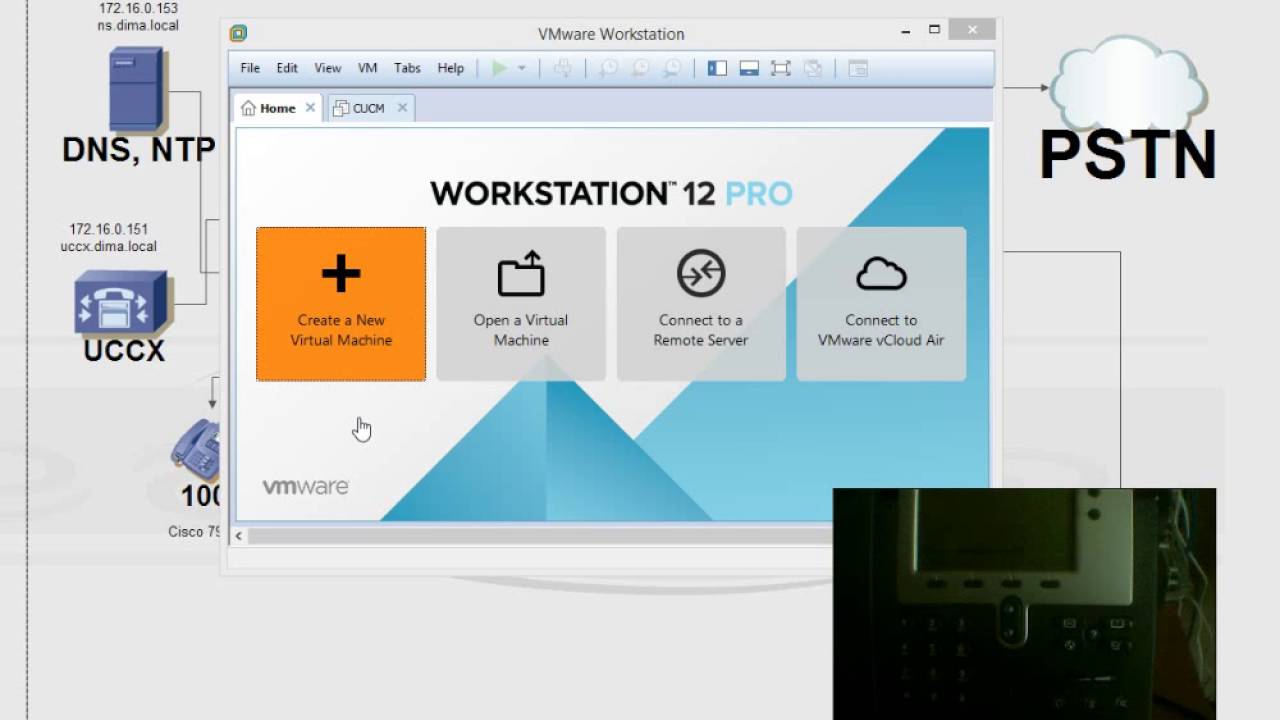The width and height of the screenshot is (1280, 720).
Task: Open the File menu
Action: (x=250, y=68)
